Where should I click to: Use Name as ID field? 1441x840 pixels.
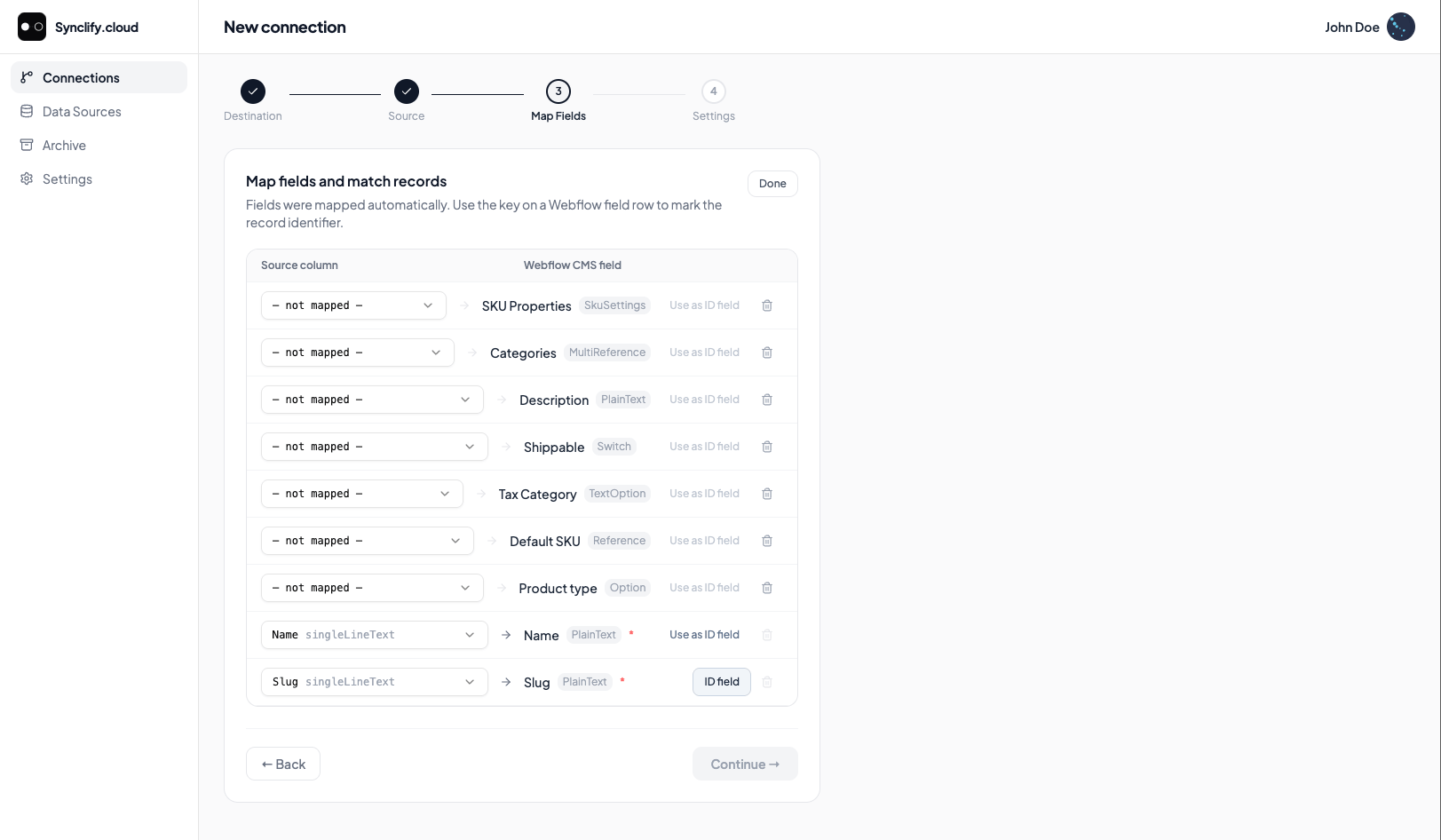pos(704,635)
